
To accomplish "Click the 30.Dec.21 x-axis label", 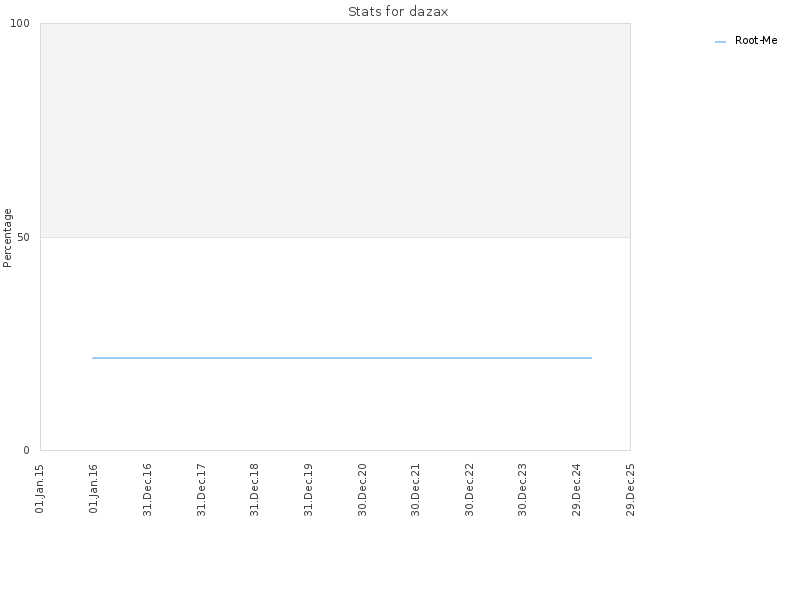I will tap(415, 490).
